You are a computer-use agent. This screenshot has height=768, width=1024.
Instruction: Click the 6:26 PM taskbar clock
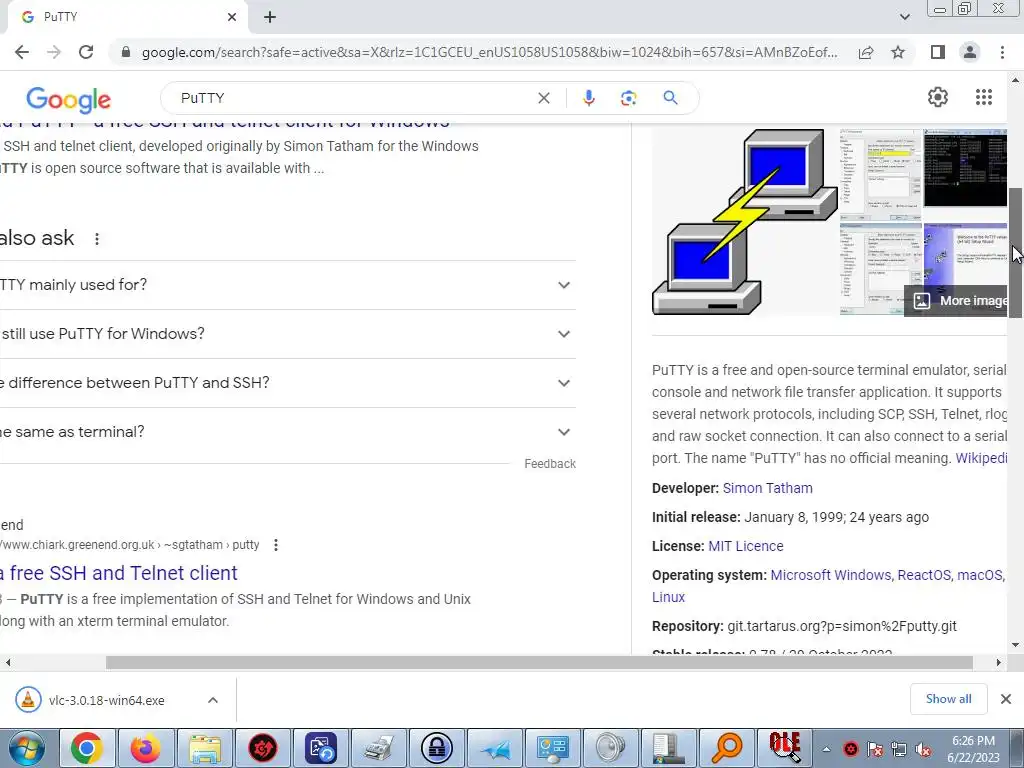tap(973, 748)
